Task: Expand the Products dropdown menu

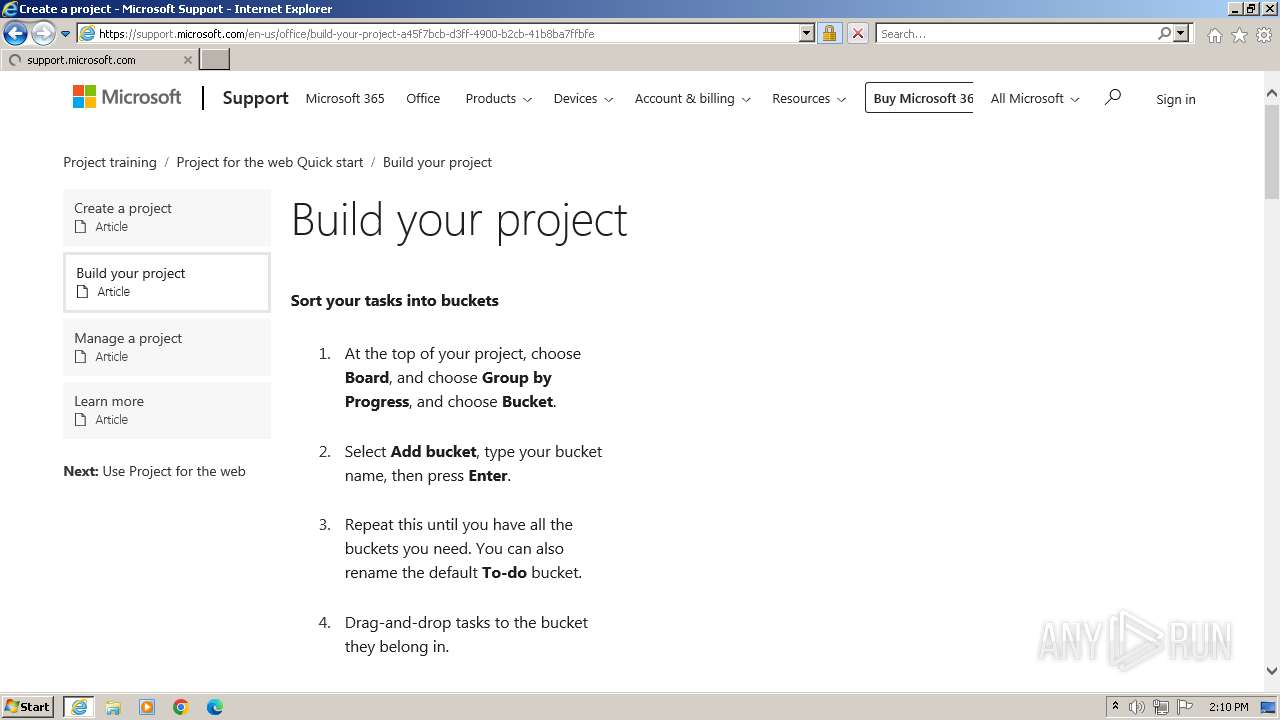Action: pyautogui.click(x=498, y=98)
